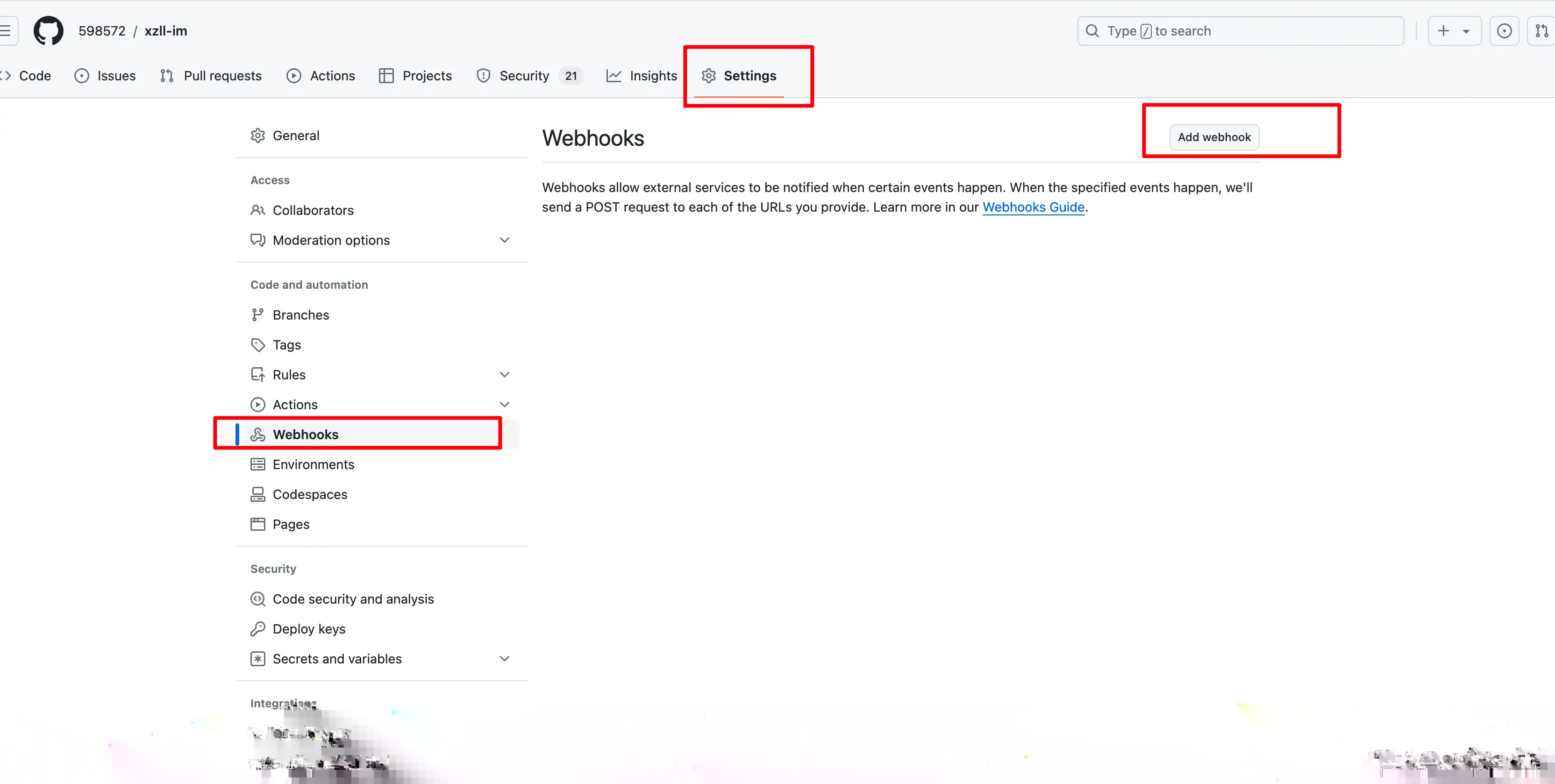Open the Projects tab
This screenshot has width=1555, height=784.
[415, 75]
